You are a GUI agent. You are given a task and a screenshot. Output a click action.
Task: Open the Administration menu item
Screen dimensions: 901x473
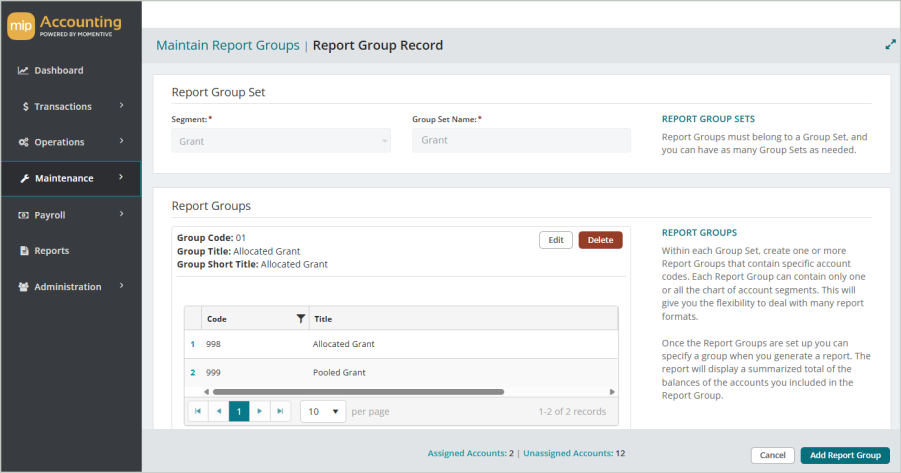point(71,287)
